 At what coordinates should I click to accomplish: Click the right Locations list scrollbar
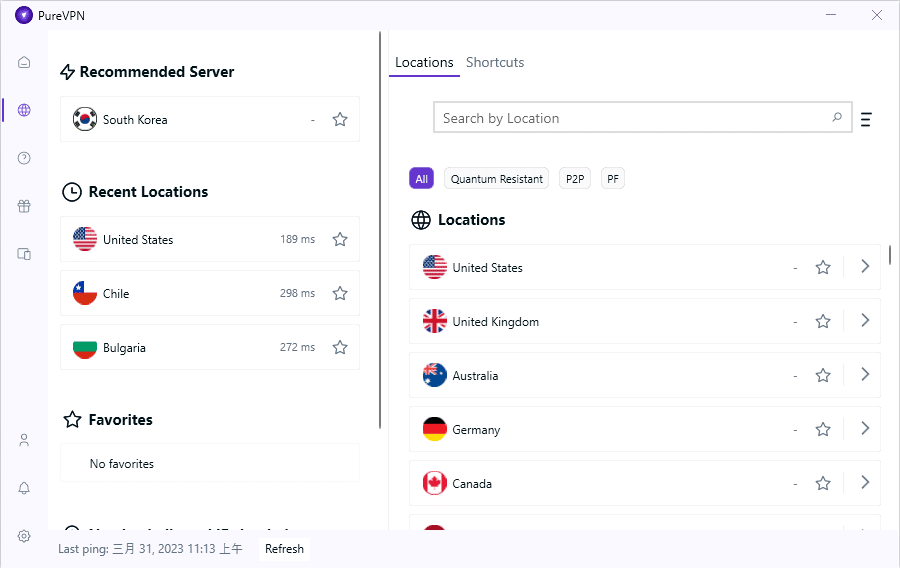(x=890, y=255)
